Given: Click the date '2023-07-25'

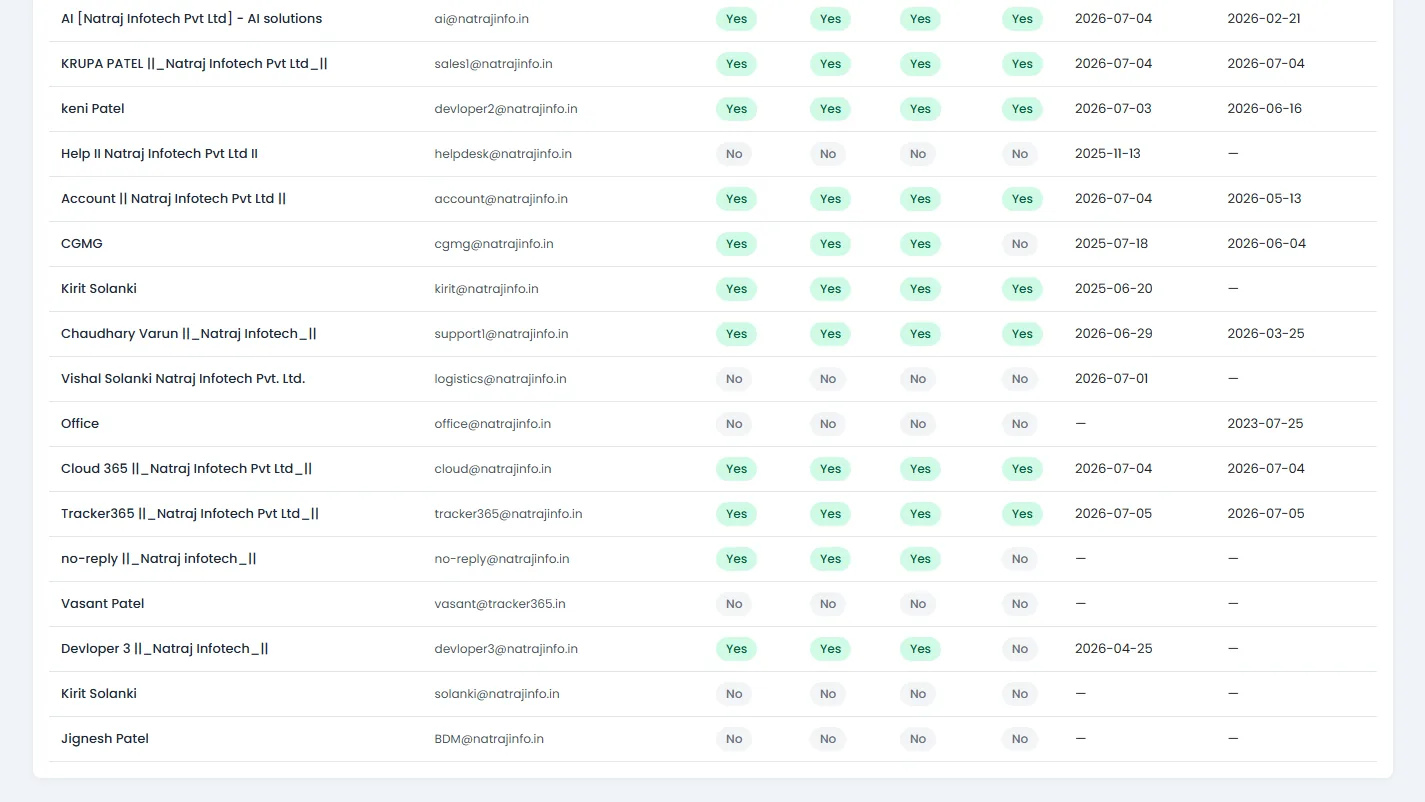Looking at the screenshot, I should tap(1265, 424).
